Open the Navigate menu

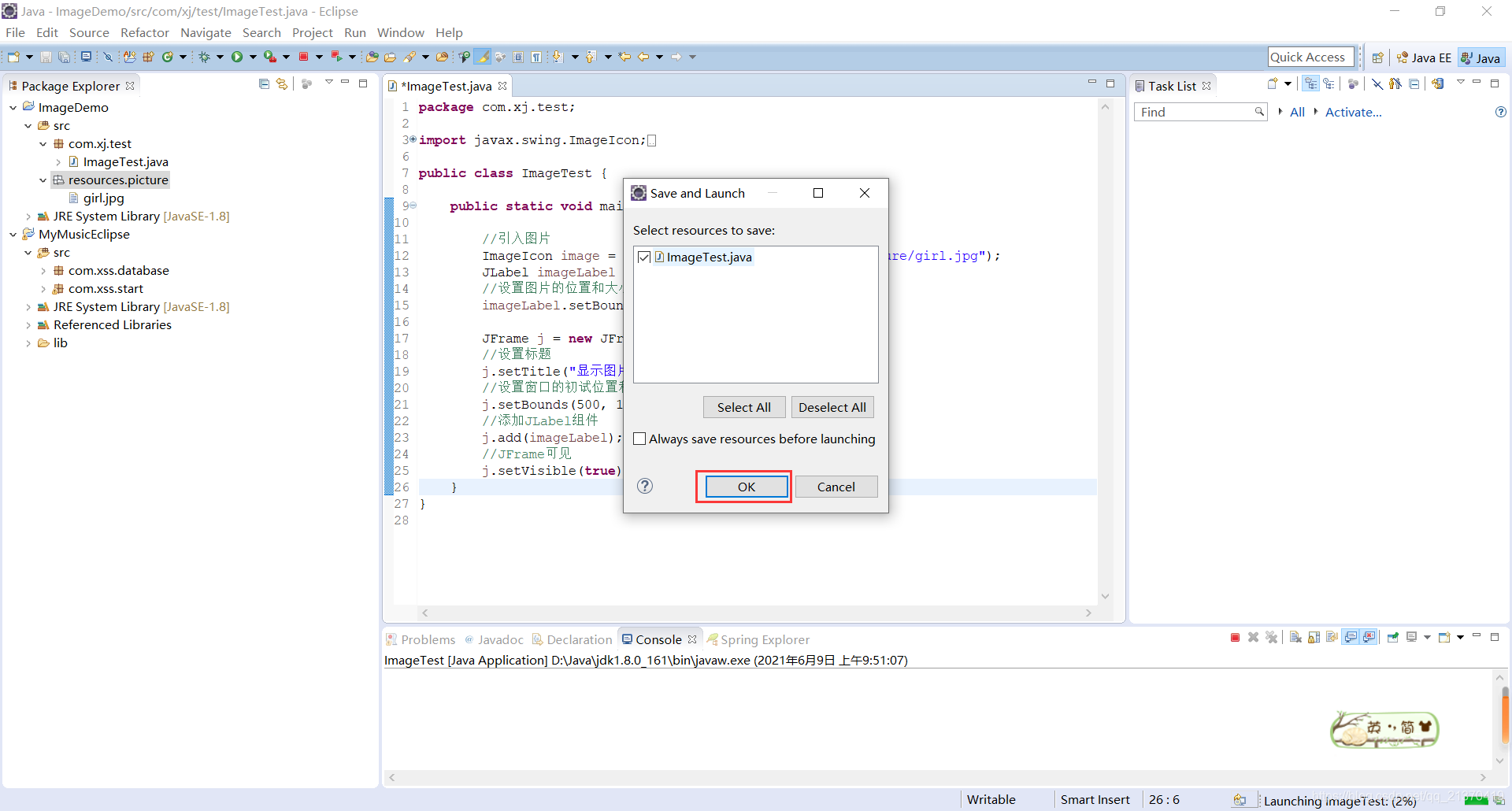coord(206,33)
